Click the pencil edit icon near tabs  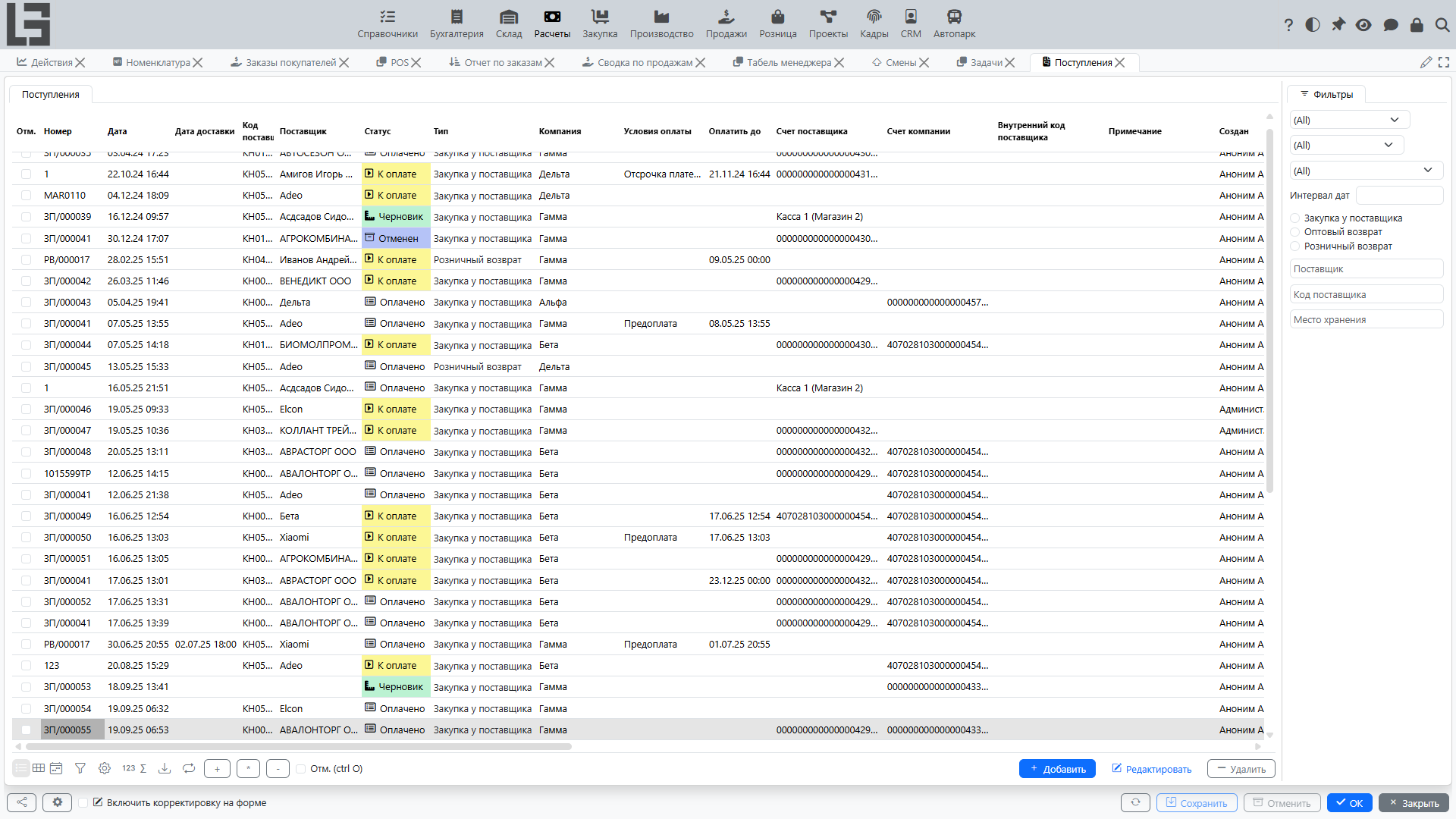pos(1426,62)
